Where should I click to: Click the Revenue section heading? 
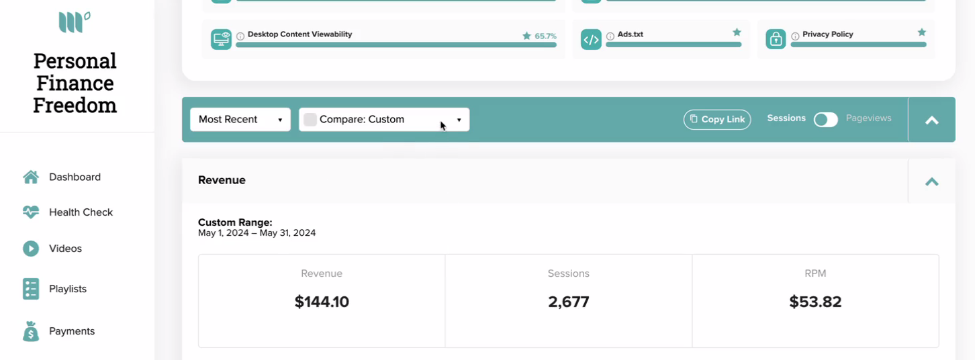pos(222,180)
